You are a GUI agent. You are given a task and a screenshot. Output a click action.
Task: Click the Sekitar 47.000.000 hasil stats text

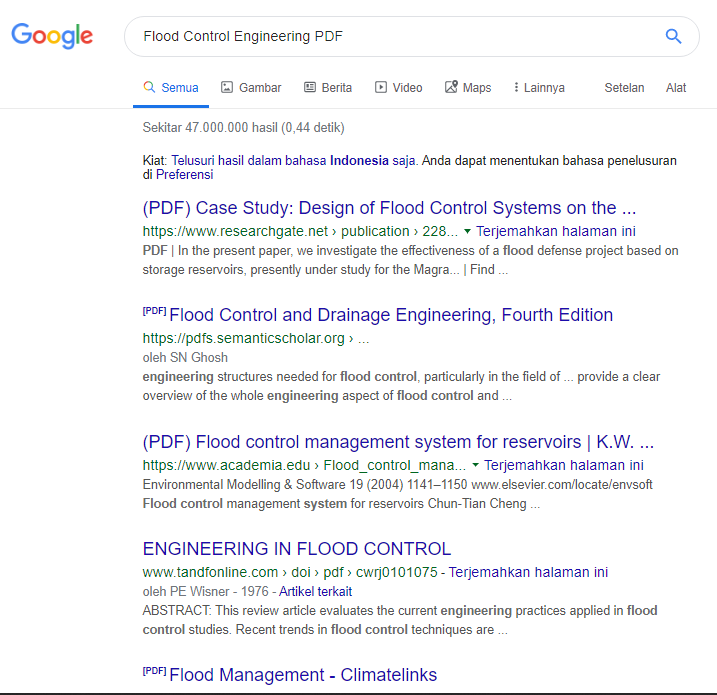coord(243,128)
